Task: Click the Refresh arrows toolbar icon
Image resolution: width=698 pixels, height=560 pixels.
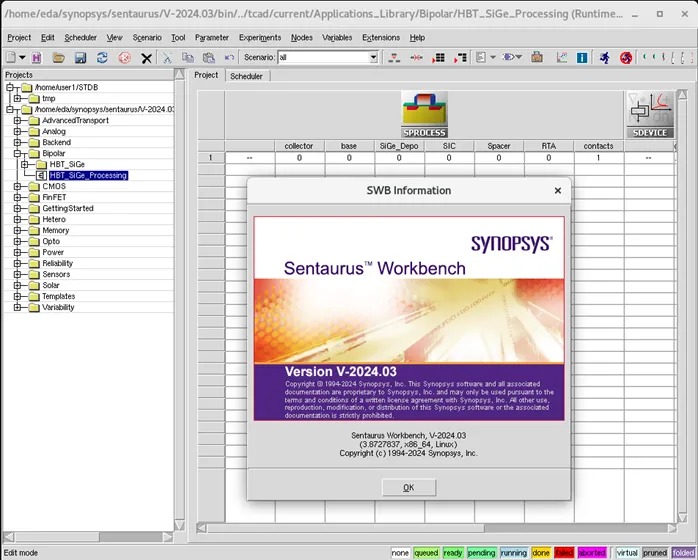Action: coord(102,57)
